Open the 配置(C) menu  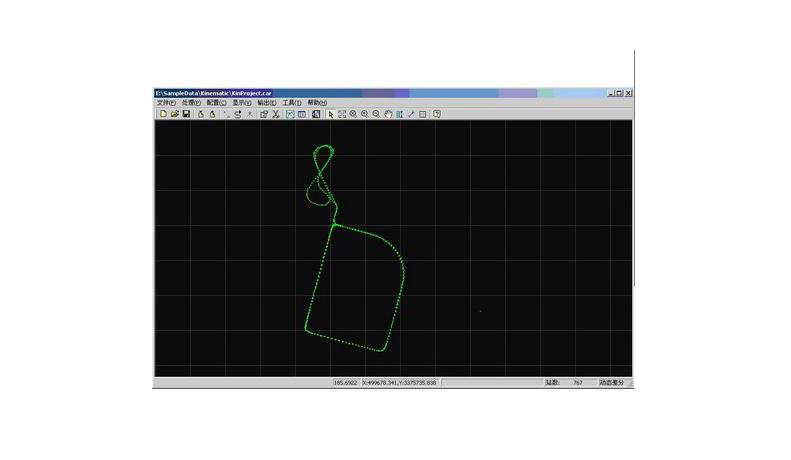tap(216, 102)
